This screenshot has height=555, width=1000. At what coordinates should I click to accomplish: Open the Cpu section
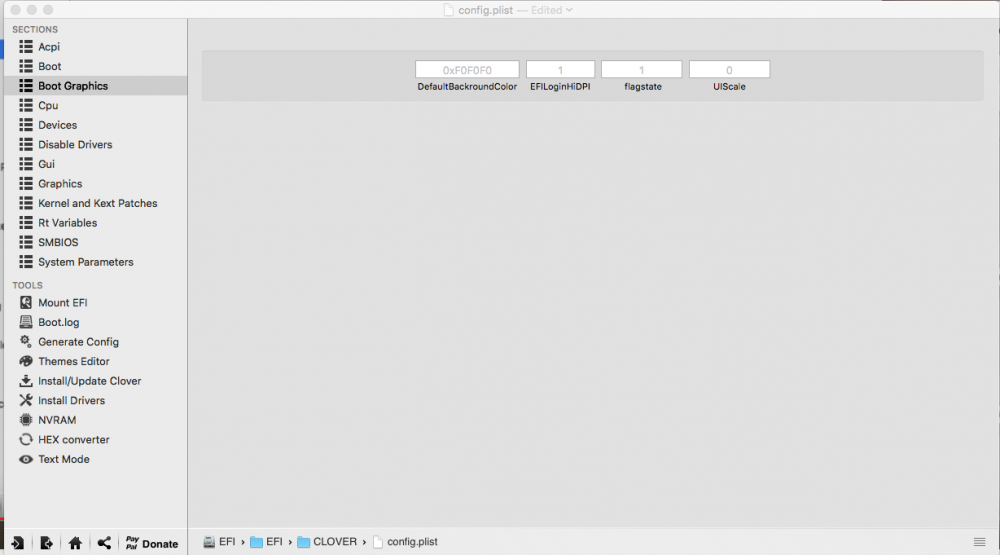click(96, 105)
